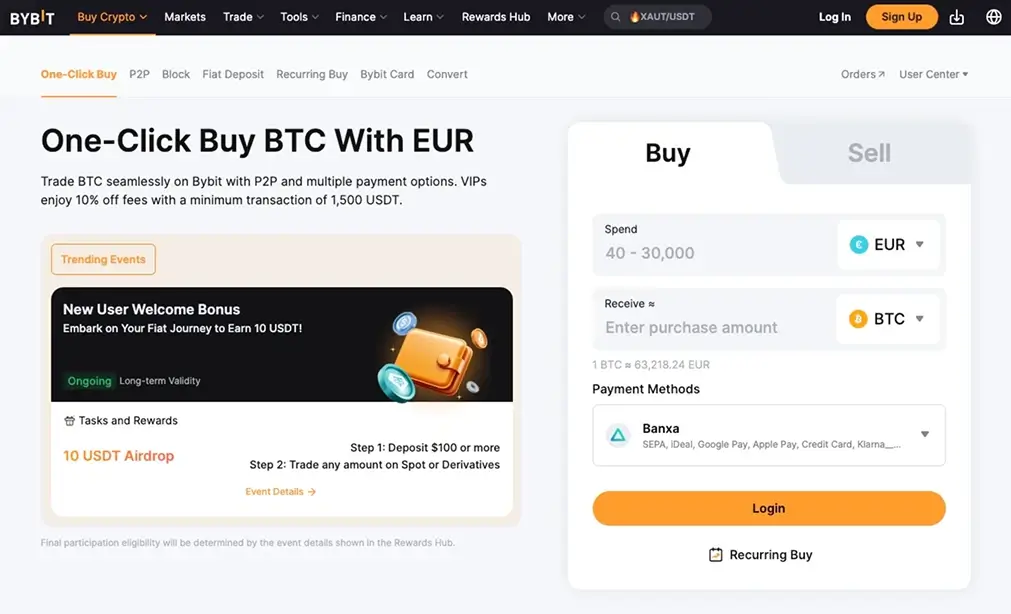1011x614 pixels.
Task: Click the Bybit logo
Action: pyautogui.click(x=31, y=17)
